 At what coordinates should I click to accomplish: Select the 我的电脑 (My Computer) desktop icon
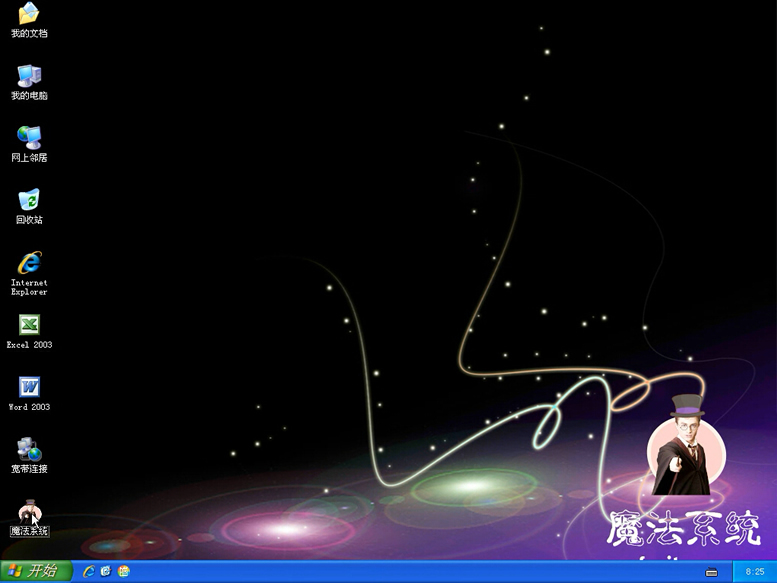[x=29, y=83]
